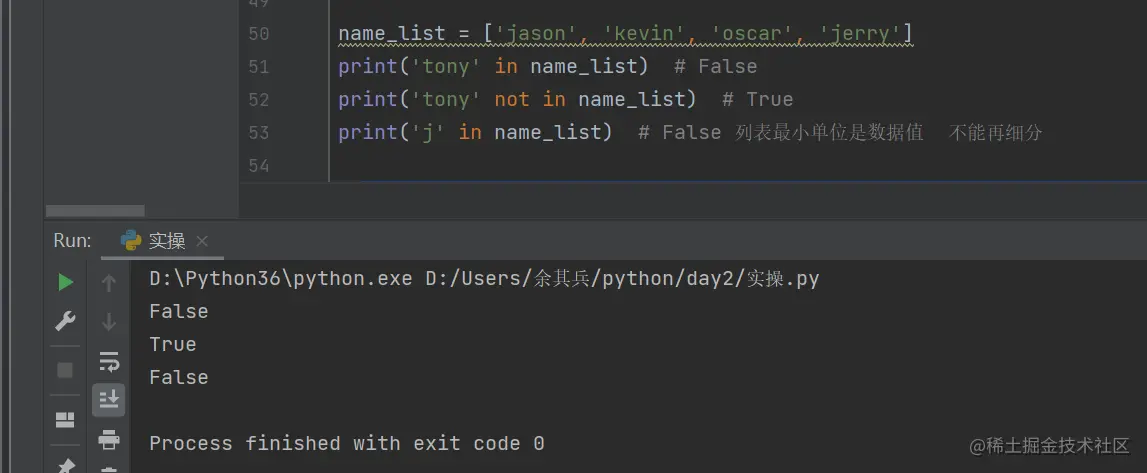The image size is (1147, 473).
Task: Click the green Rerun button
Action: 65,283
